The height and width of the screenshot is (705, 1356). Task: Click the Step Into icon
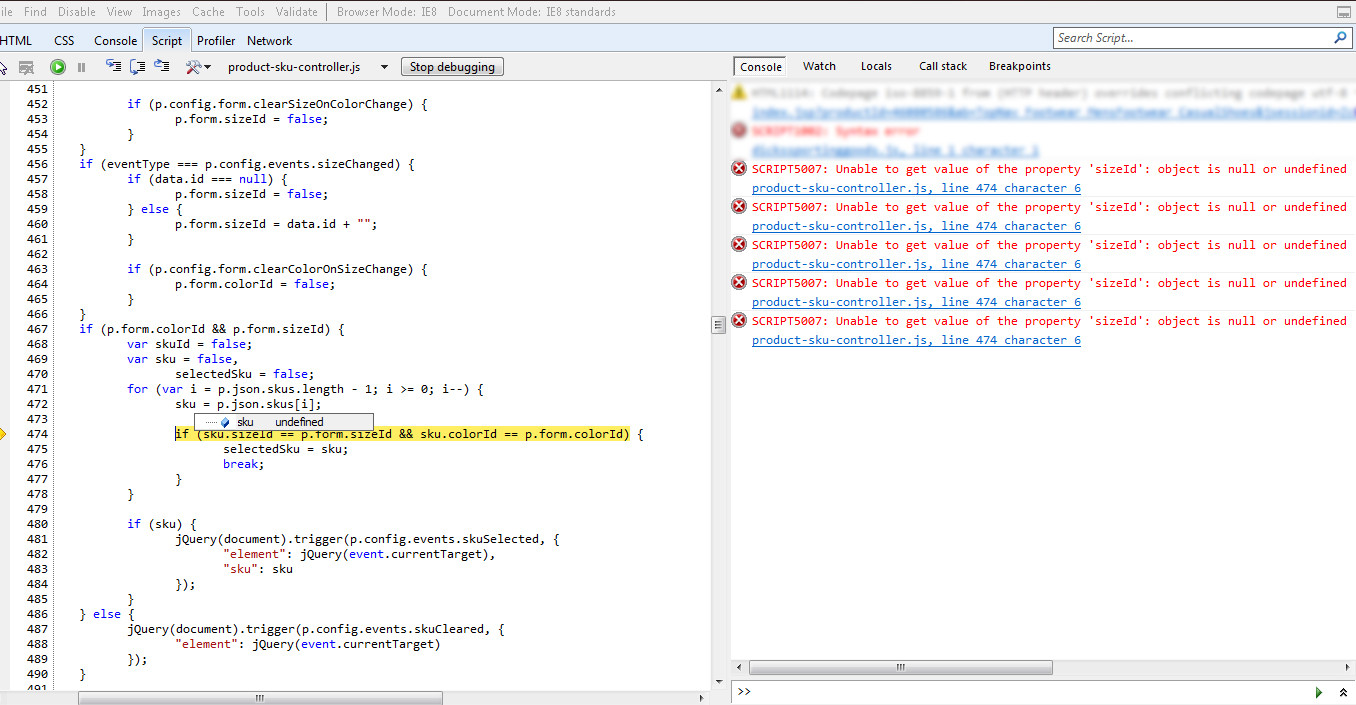coord(113,67)
